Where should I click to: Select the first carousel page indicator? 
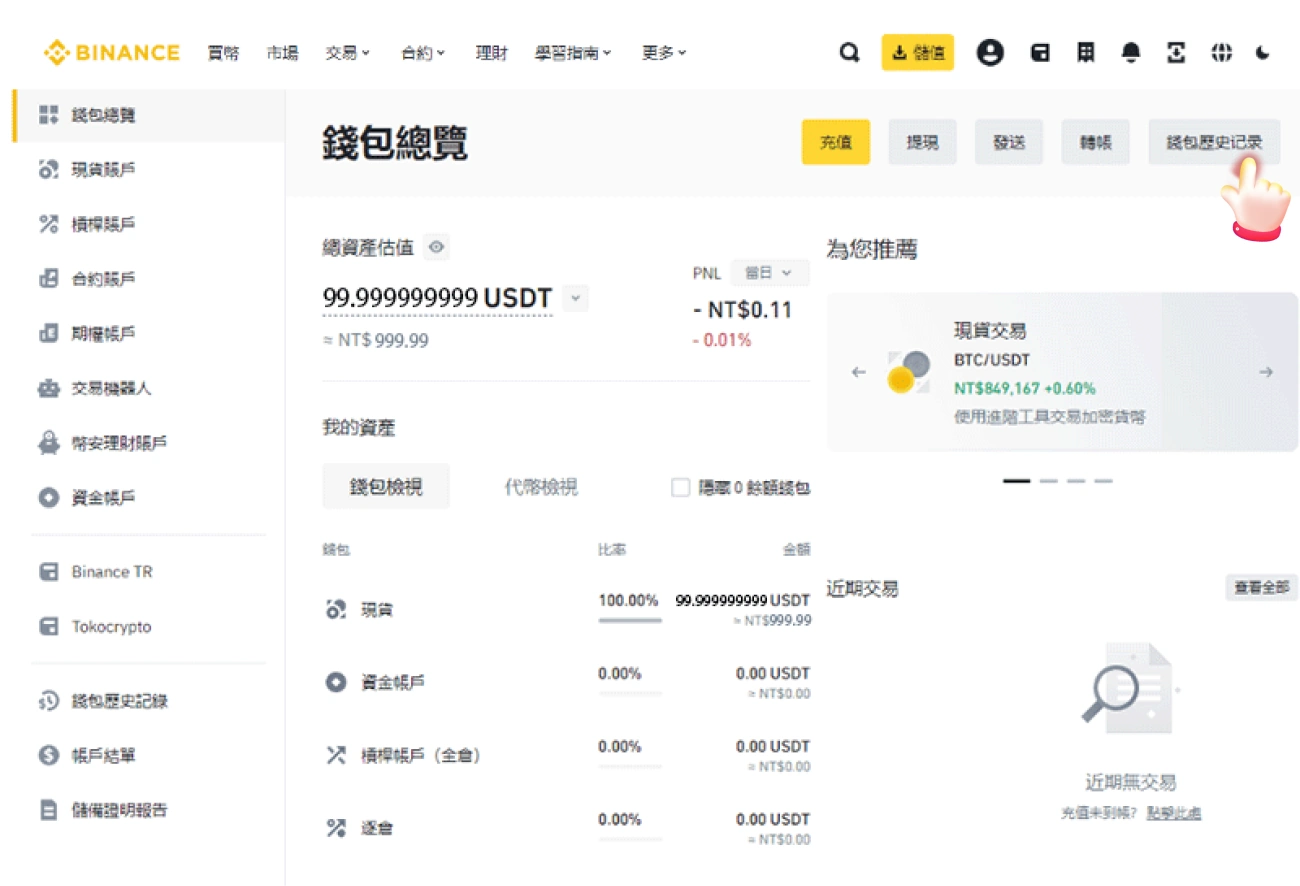[x=1015, y=481]
